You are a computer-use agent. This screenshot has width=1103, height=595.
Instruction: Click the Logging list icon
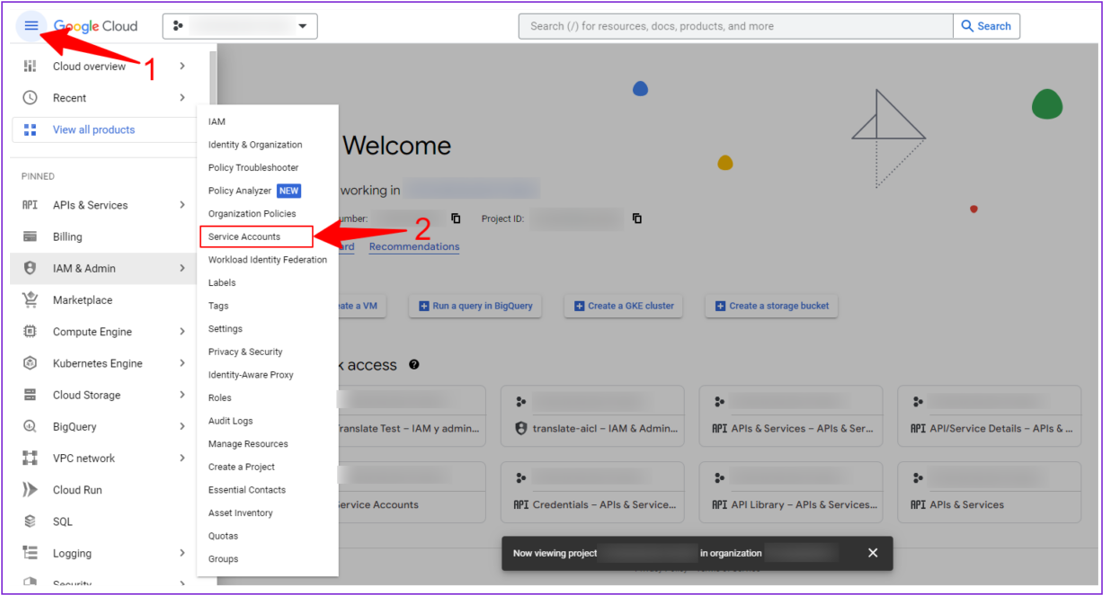point(30,553)
